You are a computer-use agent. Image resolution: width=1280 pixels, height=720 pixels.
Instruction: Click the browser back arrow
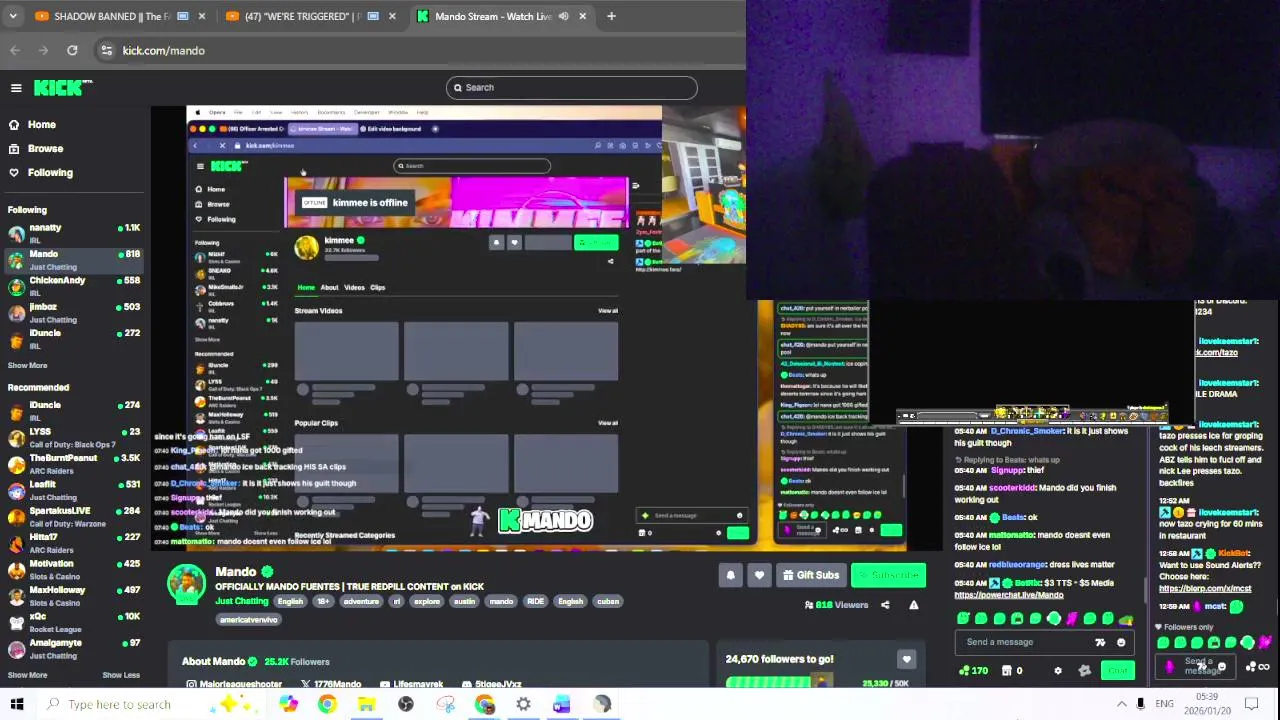coord(15,50)
